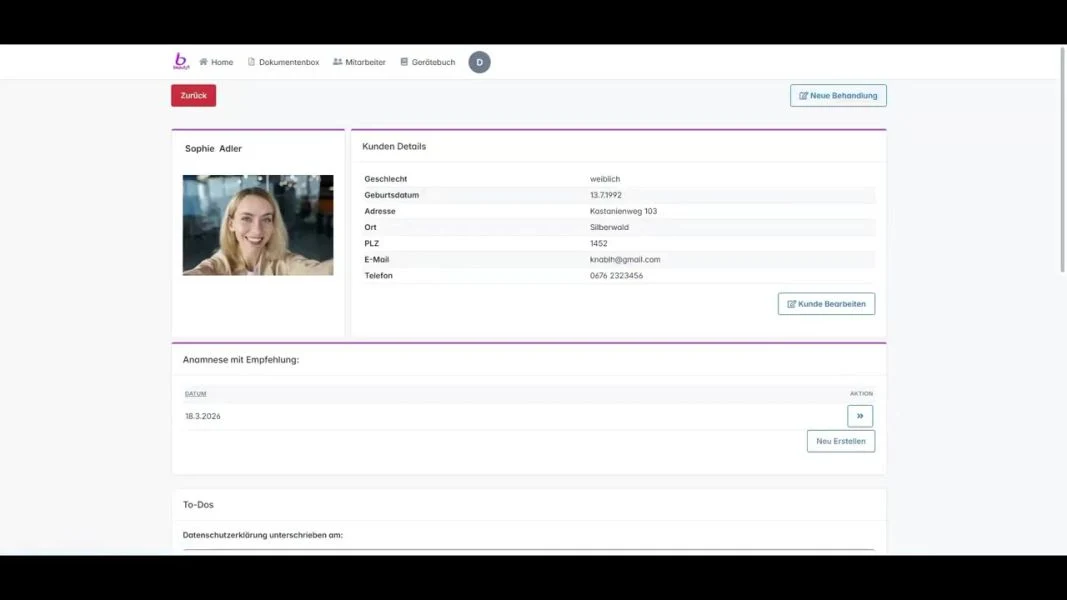Click Sophie Adler's profile photo
The image size is (1067, 600).
pyautogui.click(x=258, y=225)
